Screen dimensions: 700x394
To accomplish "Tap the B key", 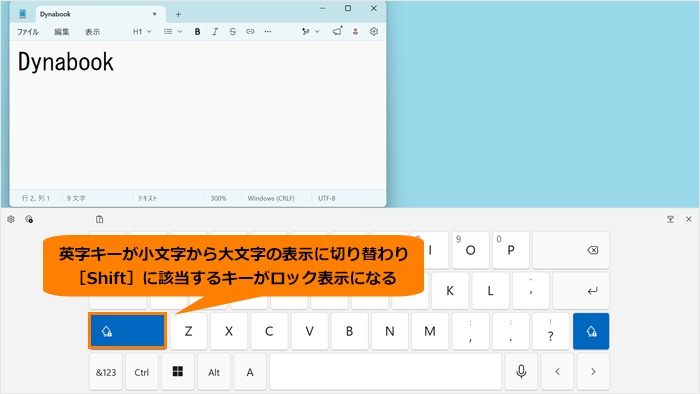I will tap(350, 331).
